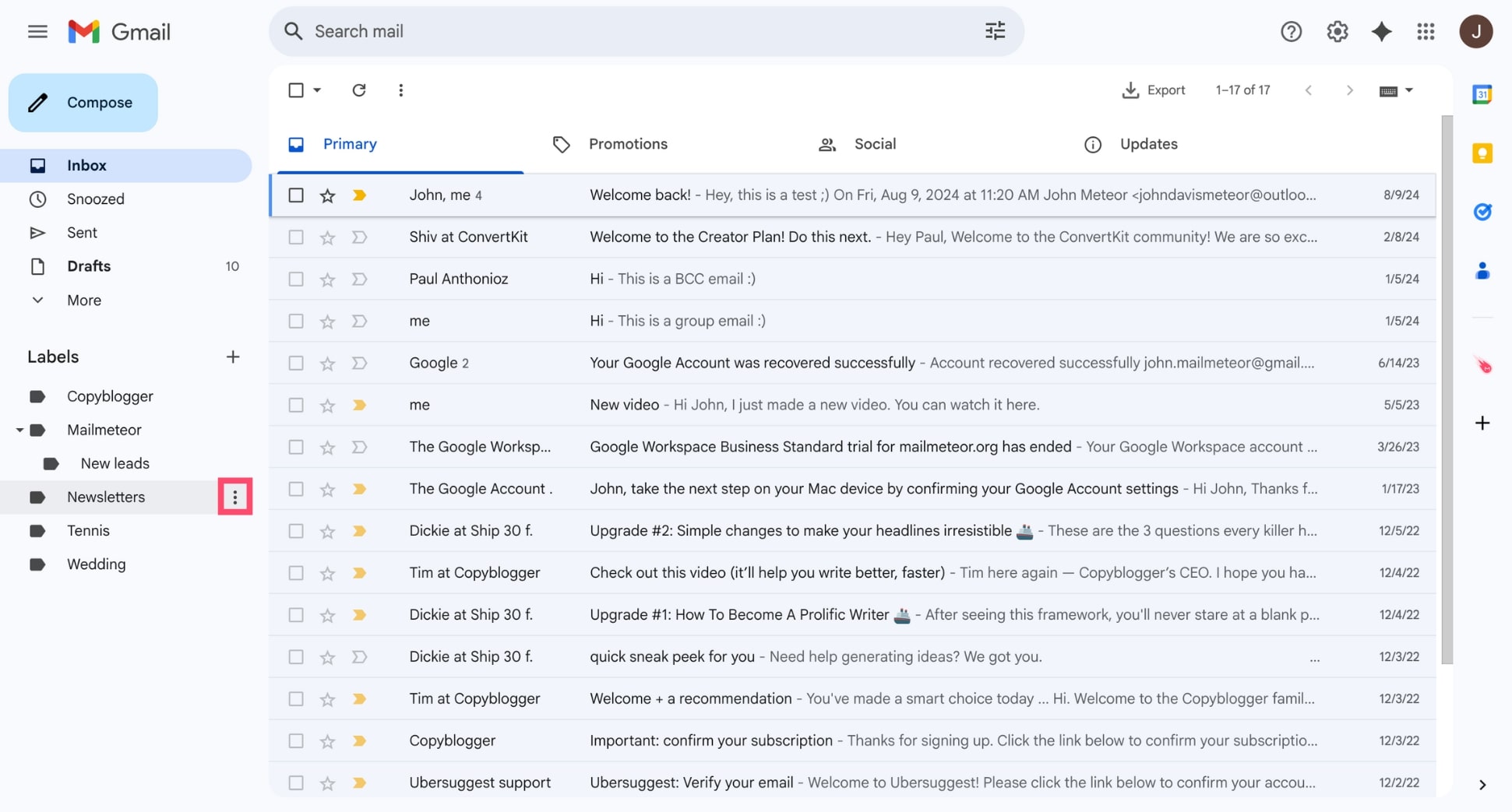The width and height of the screenshot is (1512, 812).
Task: Go to previous page of emails
Action: [1309, 90]
